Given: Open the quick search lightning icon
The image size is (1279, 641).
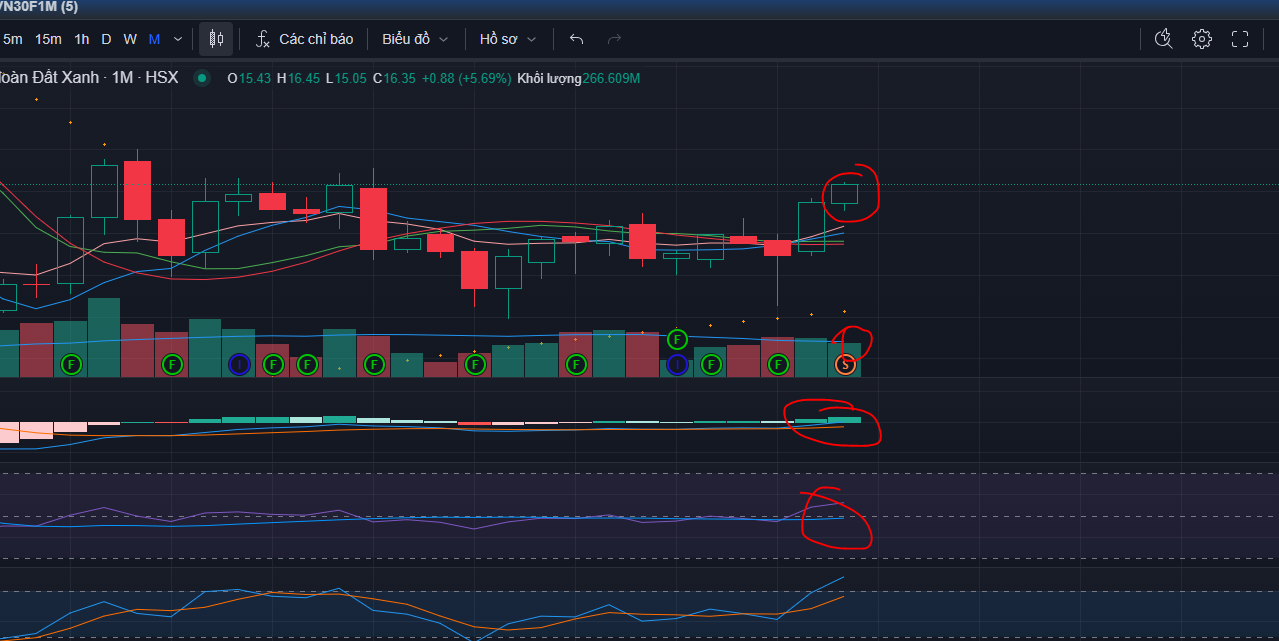Looking at the screenshot, I should coord(1163,39).
